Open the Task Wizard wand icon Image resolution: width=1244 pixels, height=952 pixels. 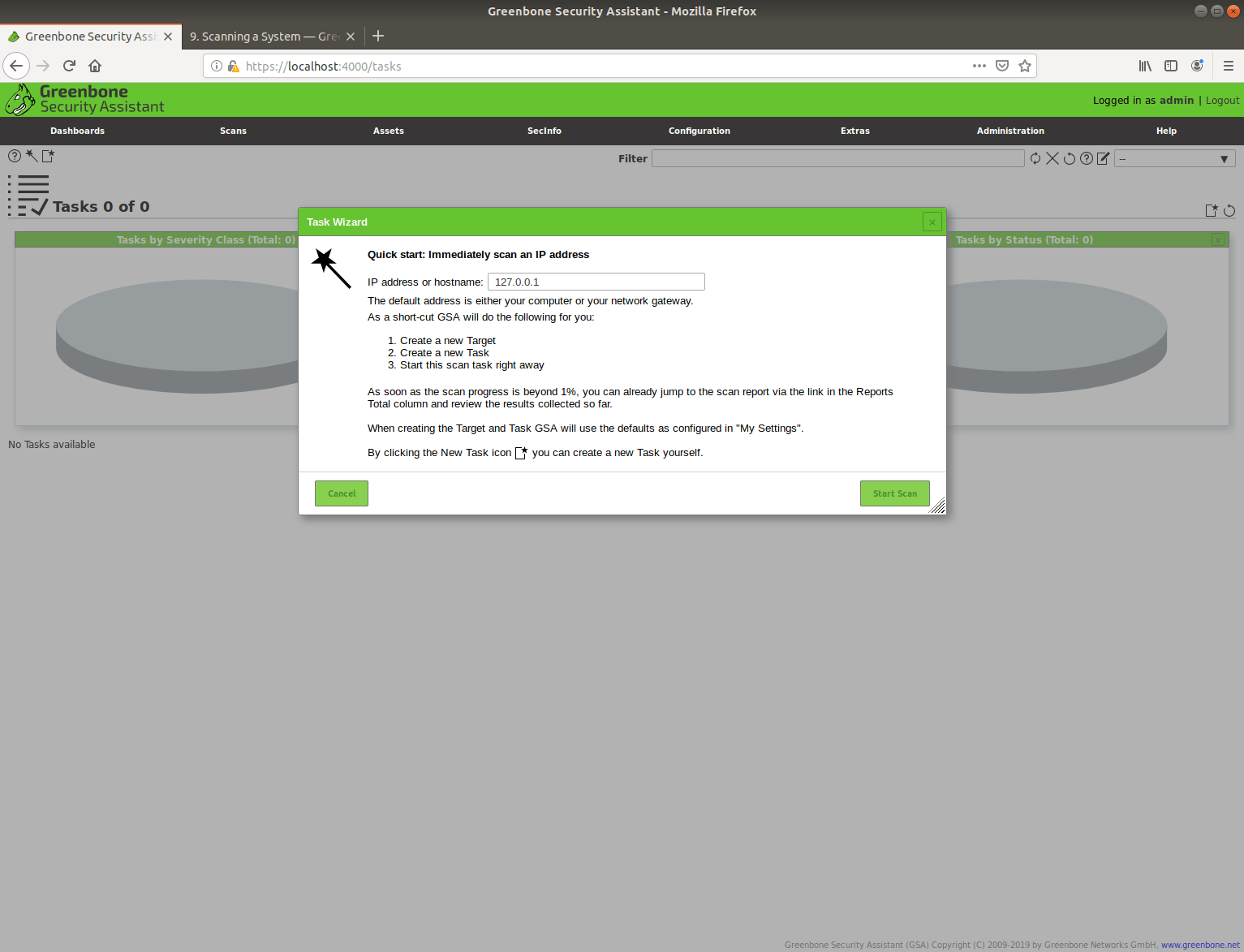coord(31,156)
